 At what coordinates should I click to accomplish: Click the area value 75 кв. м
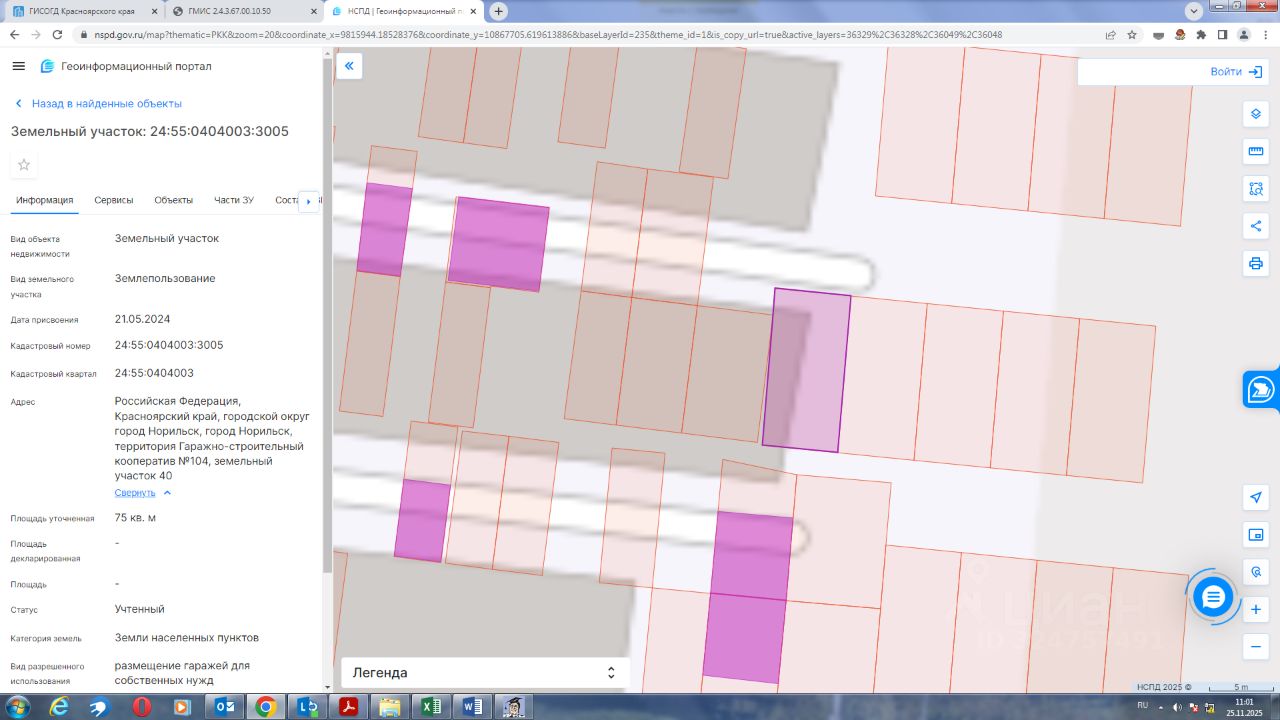pos(135,518)
